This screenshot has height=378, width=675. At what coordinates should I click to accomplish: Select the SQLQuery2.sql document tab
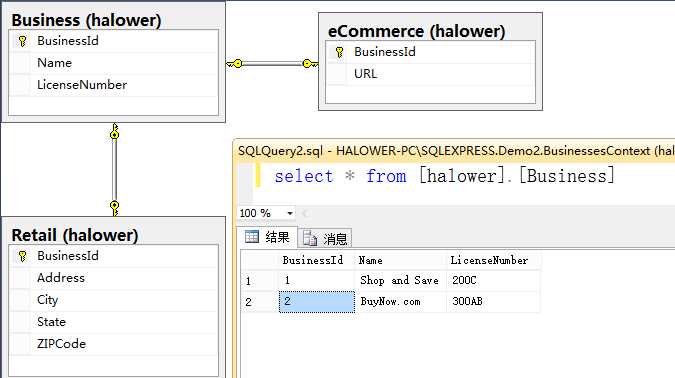coord(456,151)
